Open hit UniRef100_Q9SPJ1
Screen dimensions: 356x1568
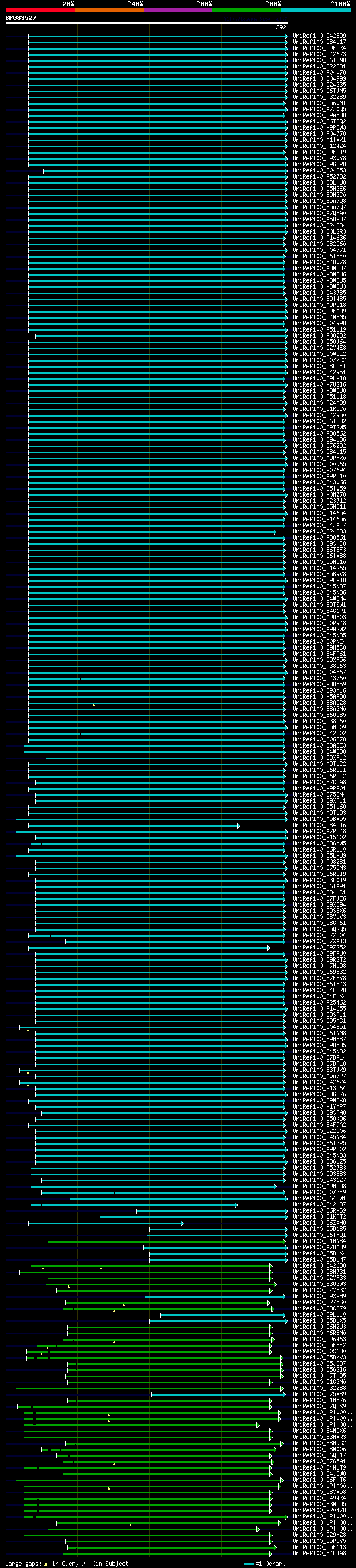tap(319, 1015)
